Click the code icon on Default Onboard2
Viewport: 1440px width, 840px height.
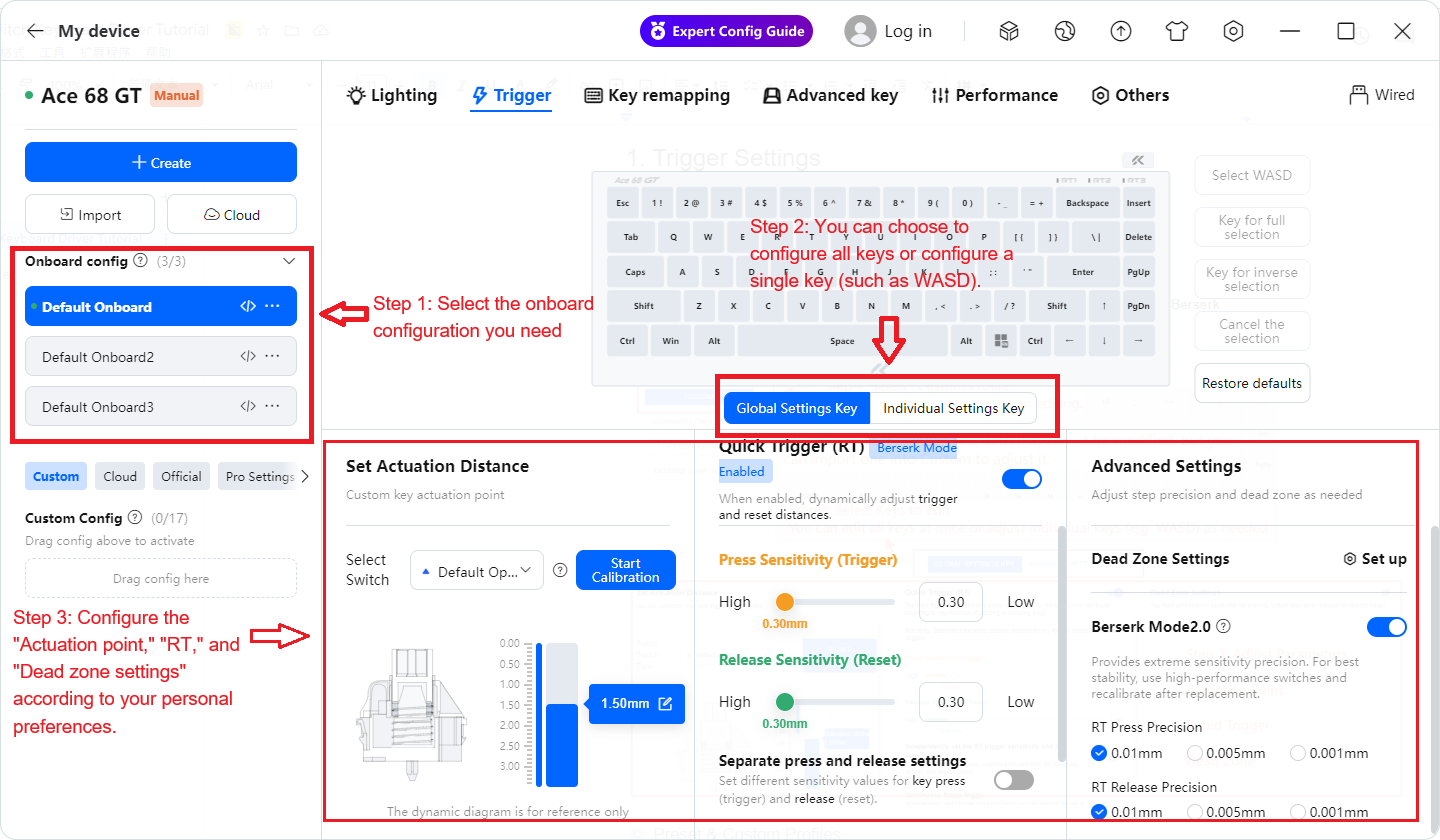click(248, 356)
